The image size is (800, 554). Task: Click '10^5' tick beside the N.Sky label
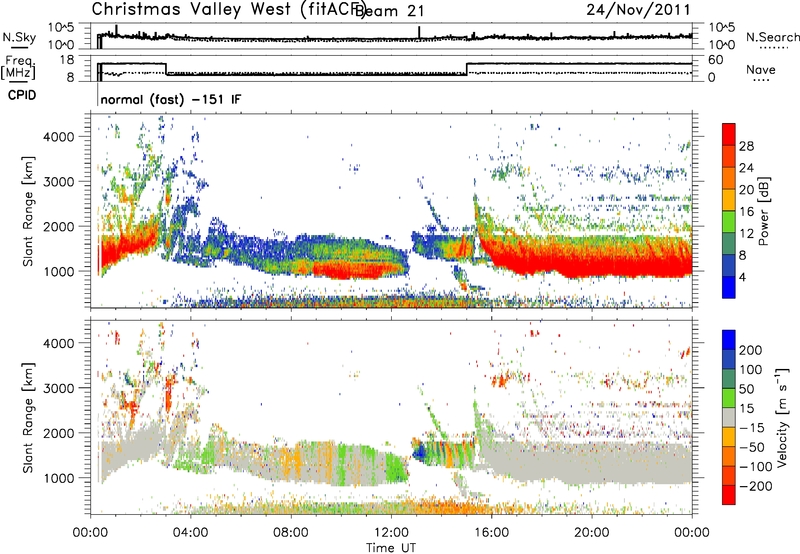[x=61, y=28]
